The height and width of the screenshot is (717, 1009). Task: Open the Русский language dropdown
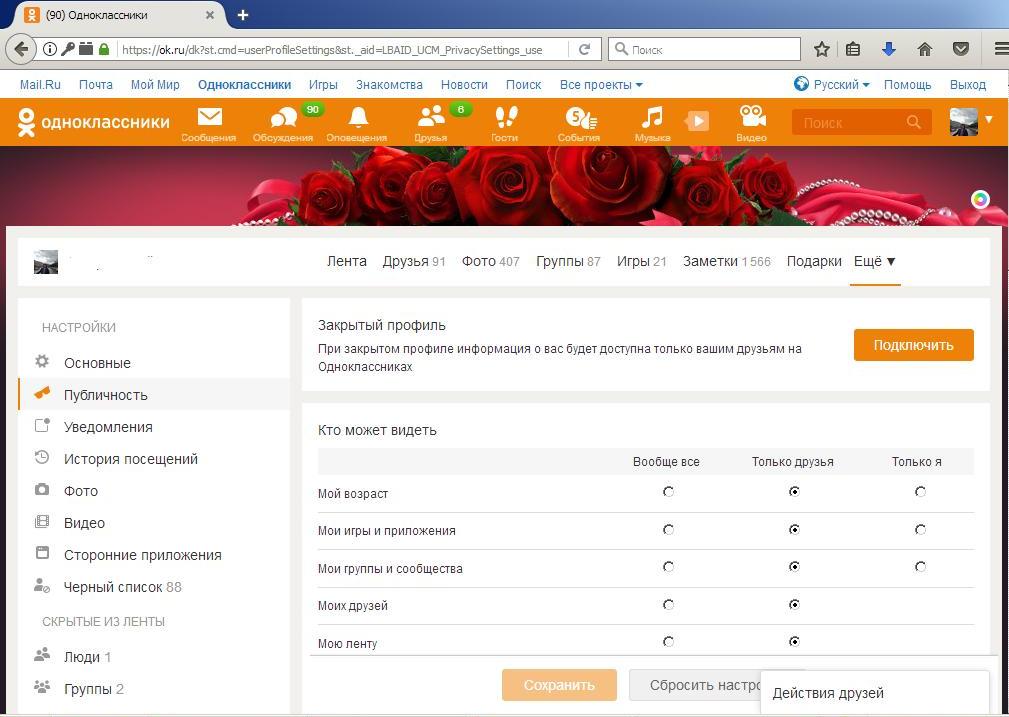(832, 84)
